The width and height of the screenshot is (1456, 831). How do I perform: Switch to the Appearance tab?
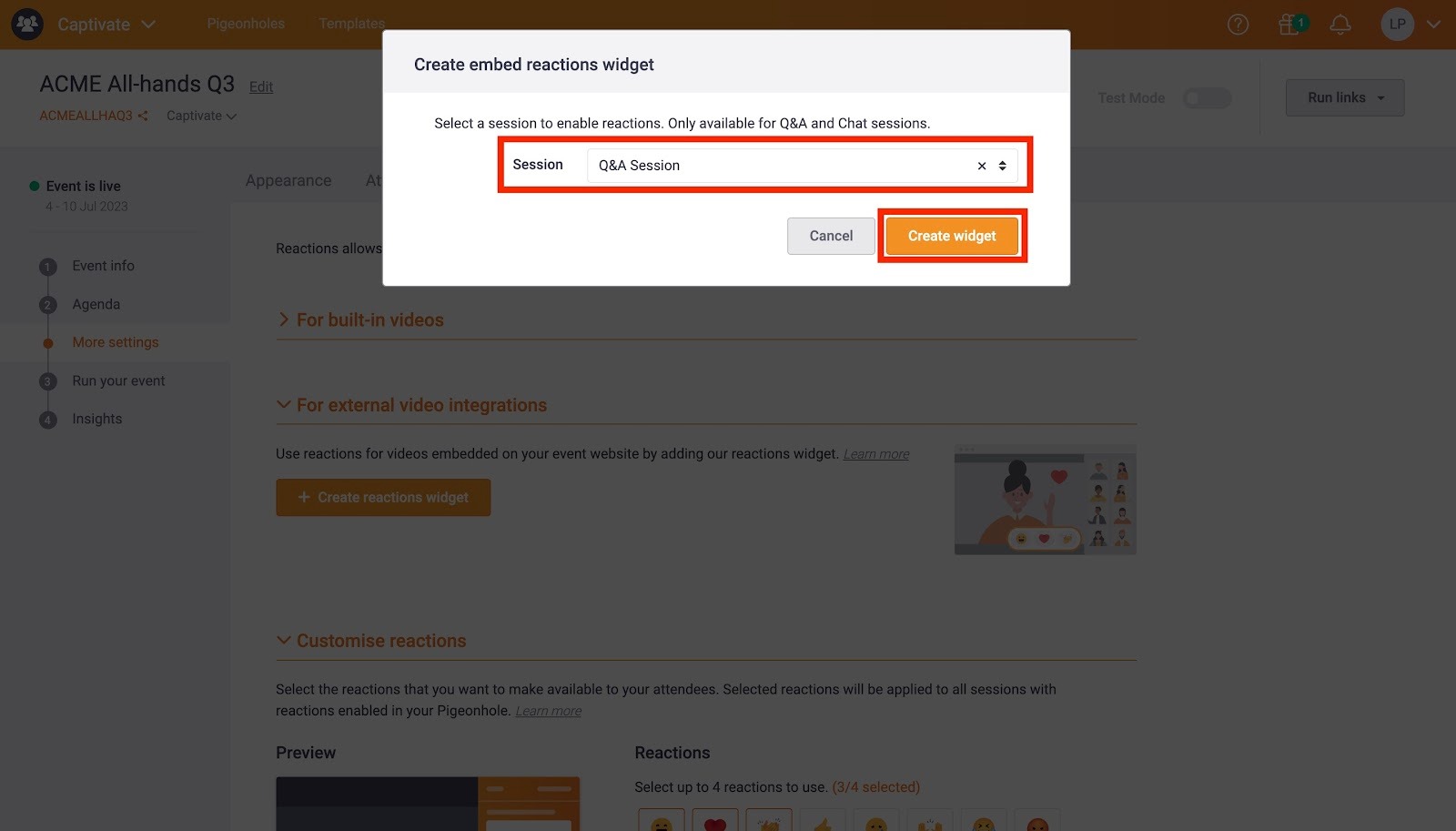click(288, 180)
